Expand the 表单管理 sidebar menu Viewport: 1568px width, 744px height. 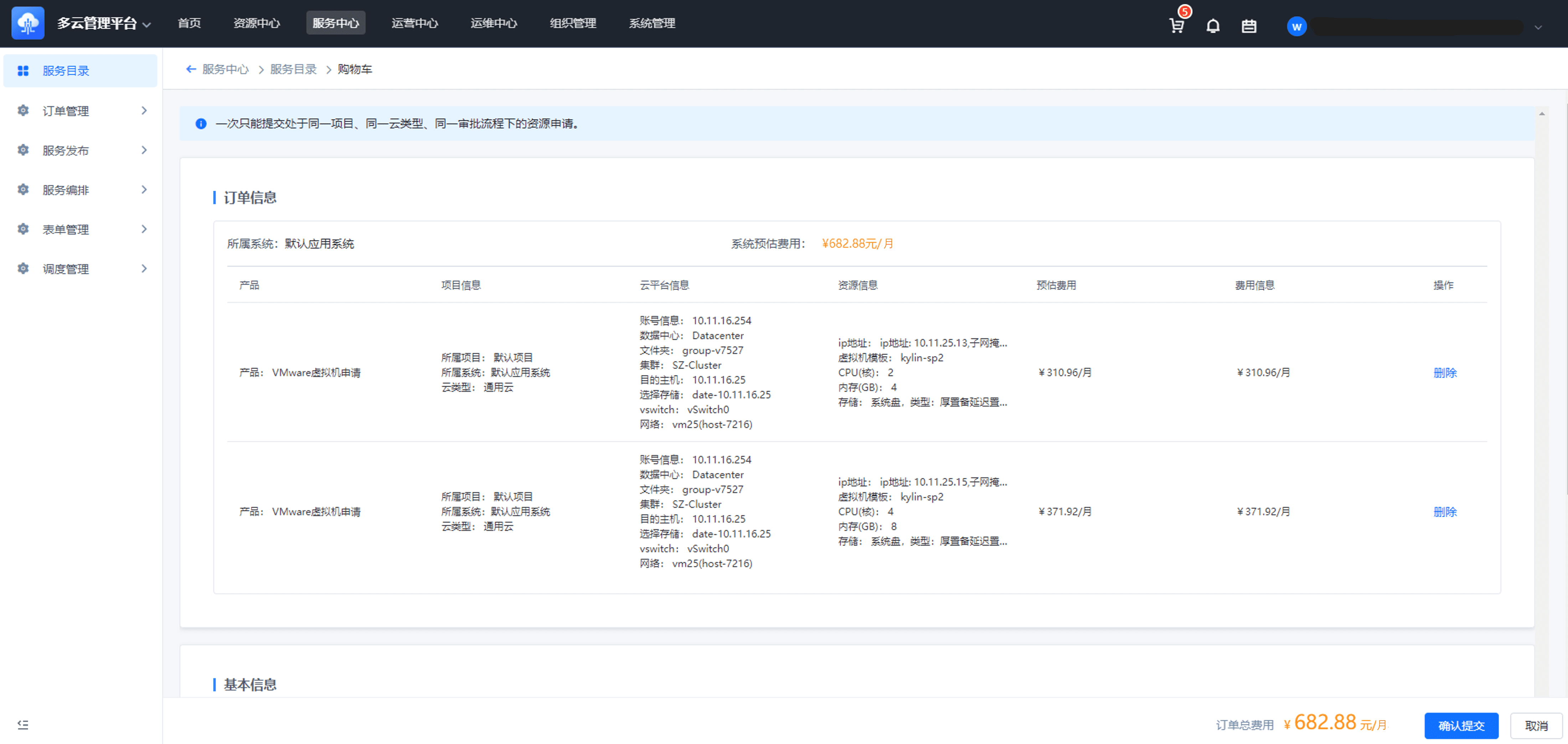pos(144,229)
